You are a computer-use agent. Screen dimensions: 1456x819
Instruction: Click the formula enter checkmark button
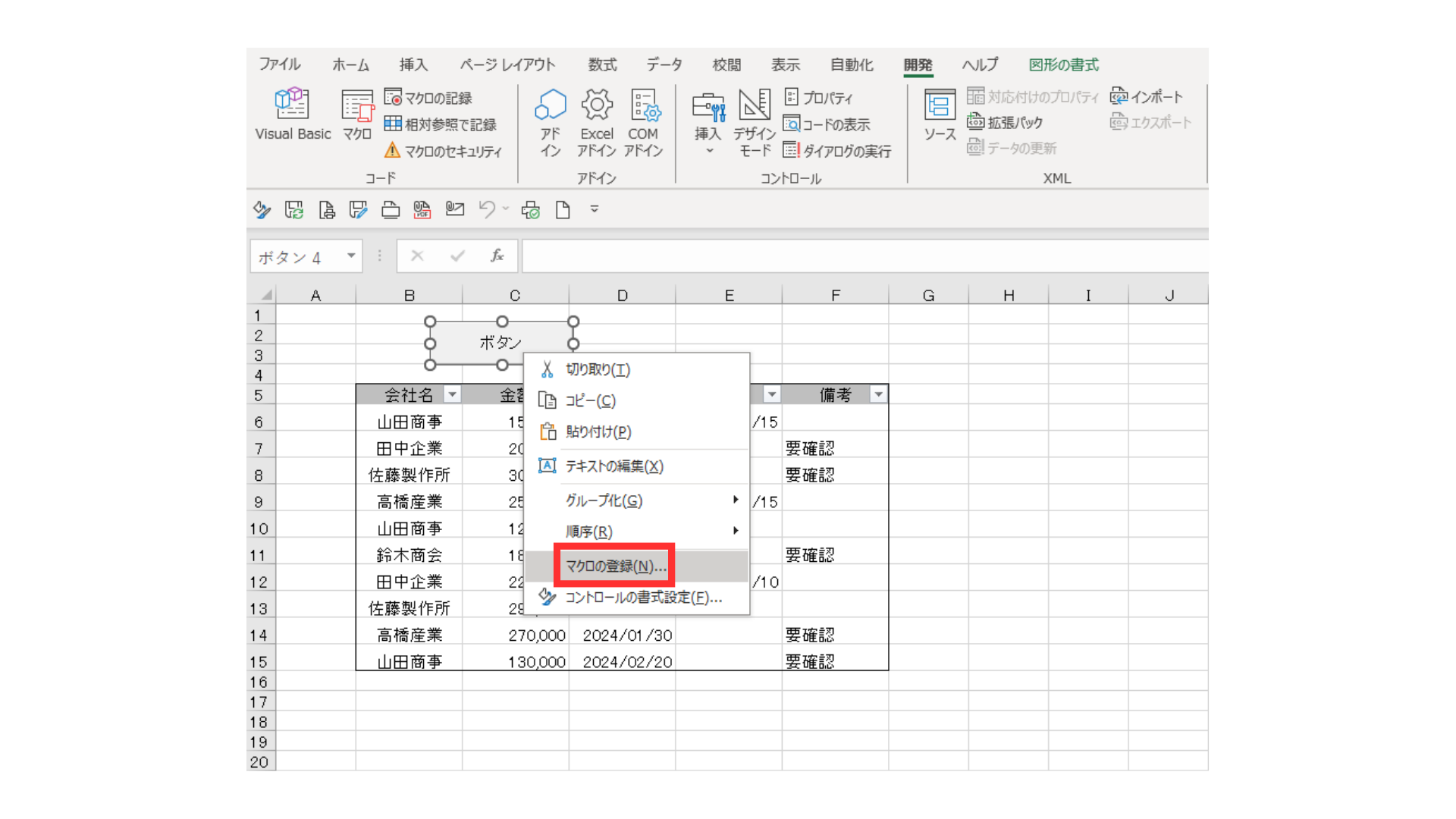tap(457, 256)
